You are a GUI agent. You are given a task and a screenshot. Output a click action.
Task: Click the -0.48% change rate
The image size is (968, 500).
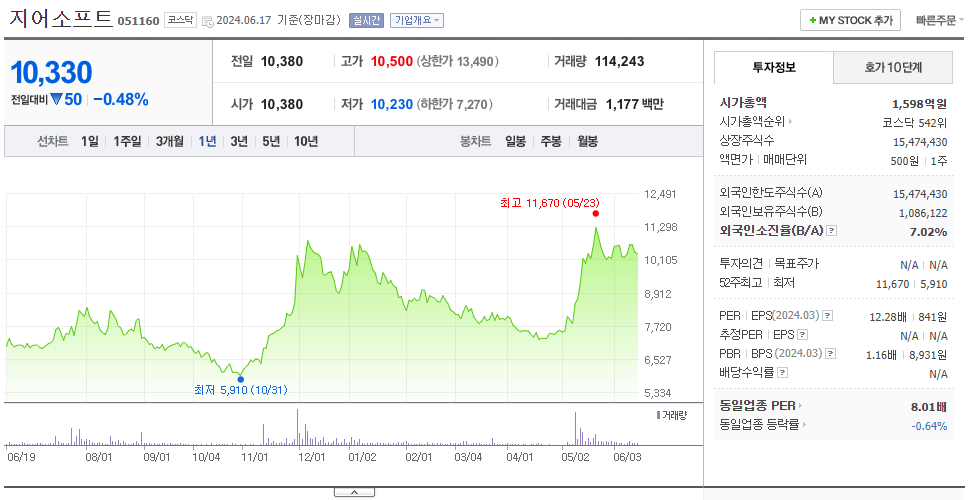coord(121,99)
